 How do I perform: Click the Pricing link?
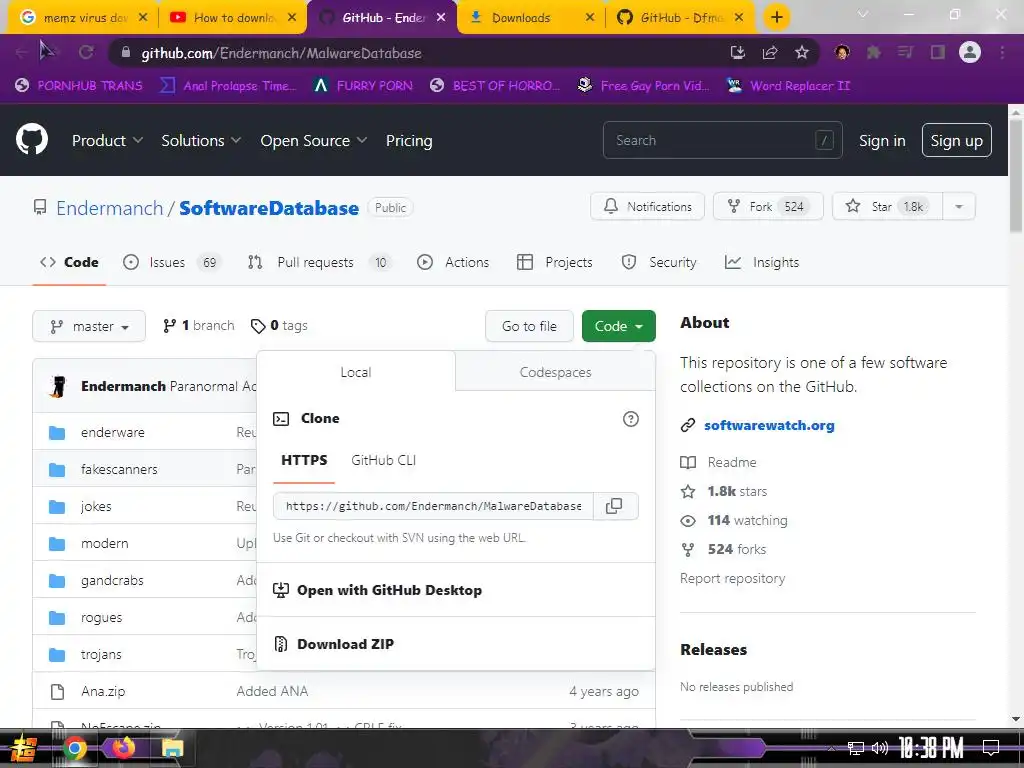point(409,140)
